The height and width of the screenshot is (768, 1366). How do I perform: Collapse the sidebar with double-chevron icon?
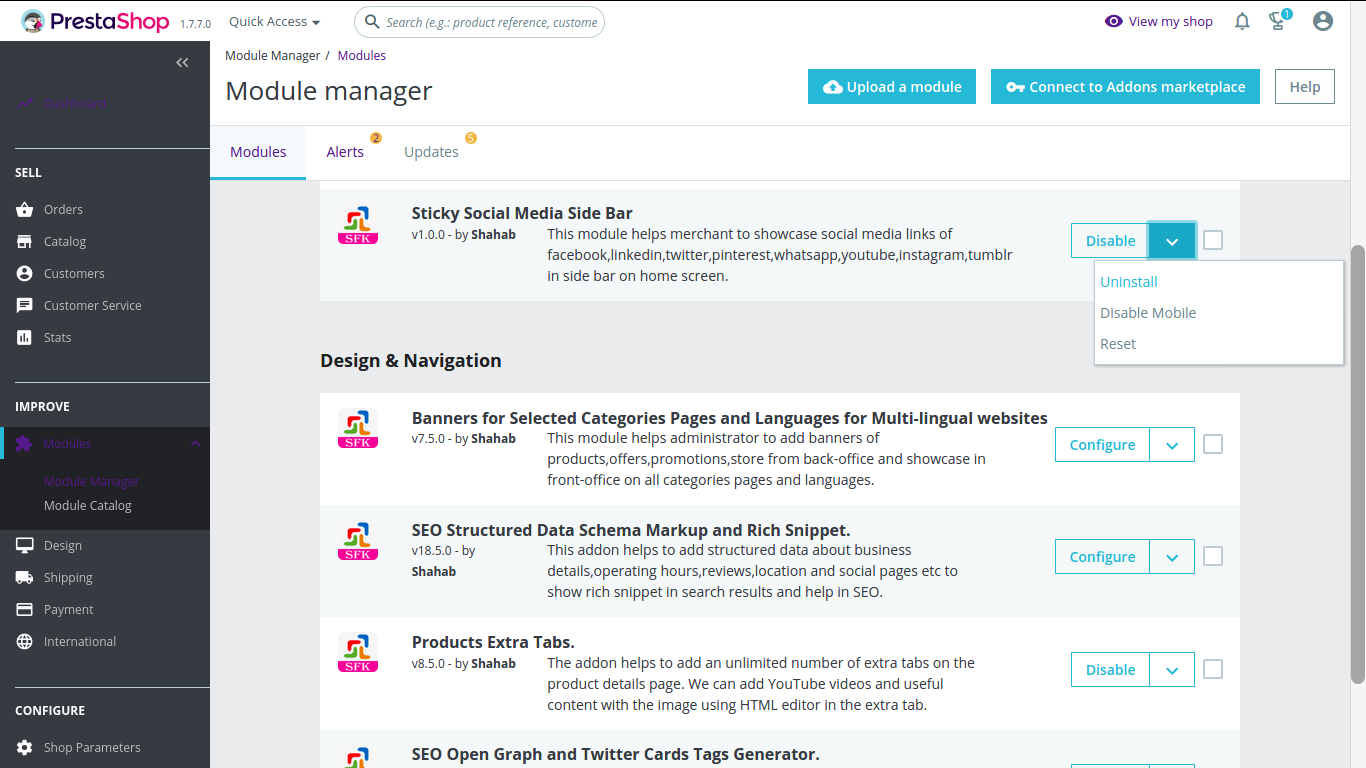(x=182, y=62)
